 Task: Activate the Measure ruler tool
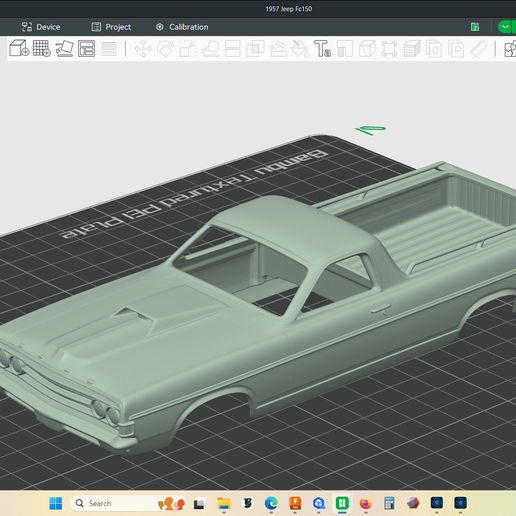(x=479, y=49)
